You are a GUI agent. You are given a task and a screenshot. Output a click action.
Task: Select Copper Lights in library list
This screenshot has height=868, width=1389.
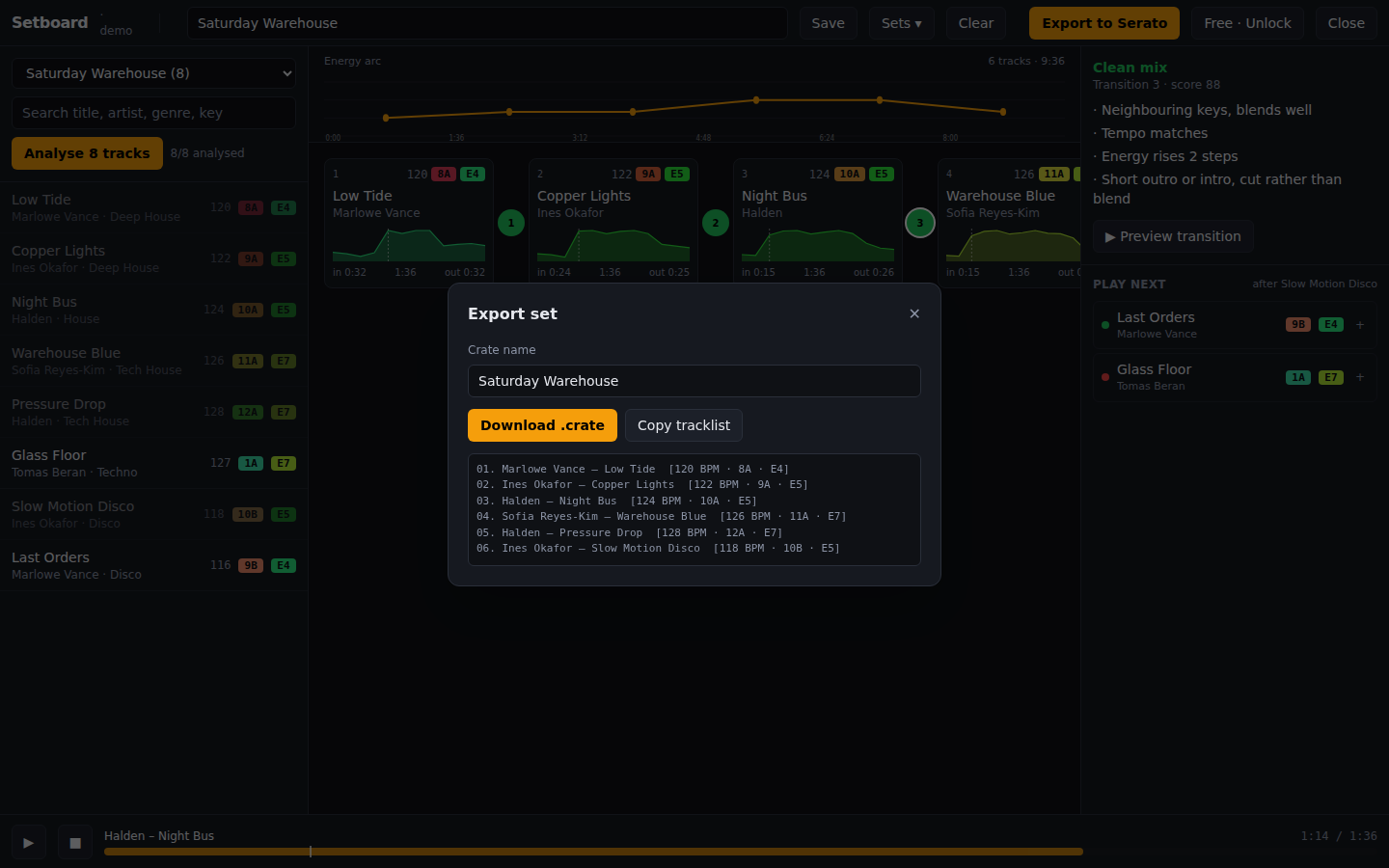pyautogui.click(x=154, y=258)
